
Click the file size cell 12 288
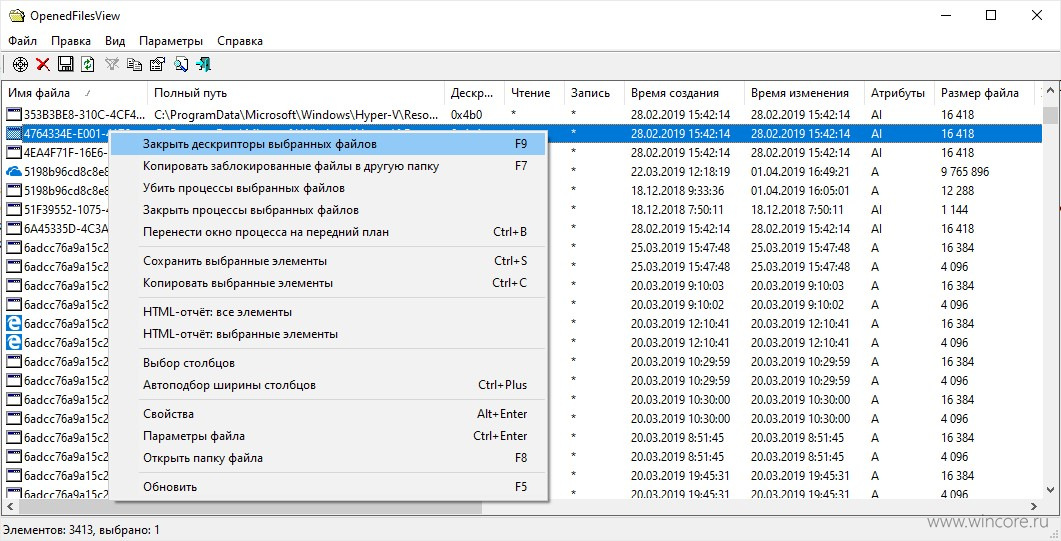click(957, 191)
